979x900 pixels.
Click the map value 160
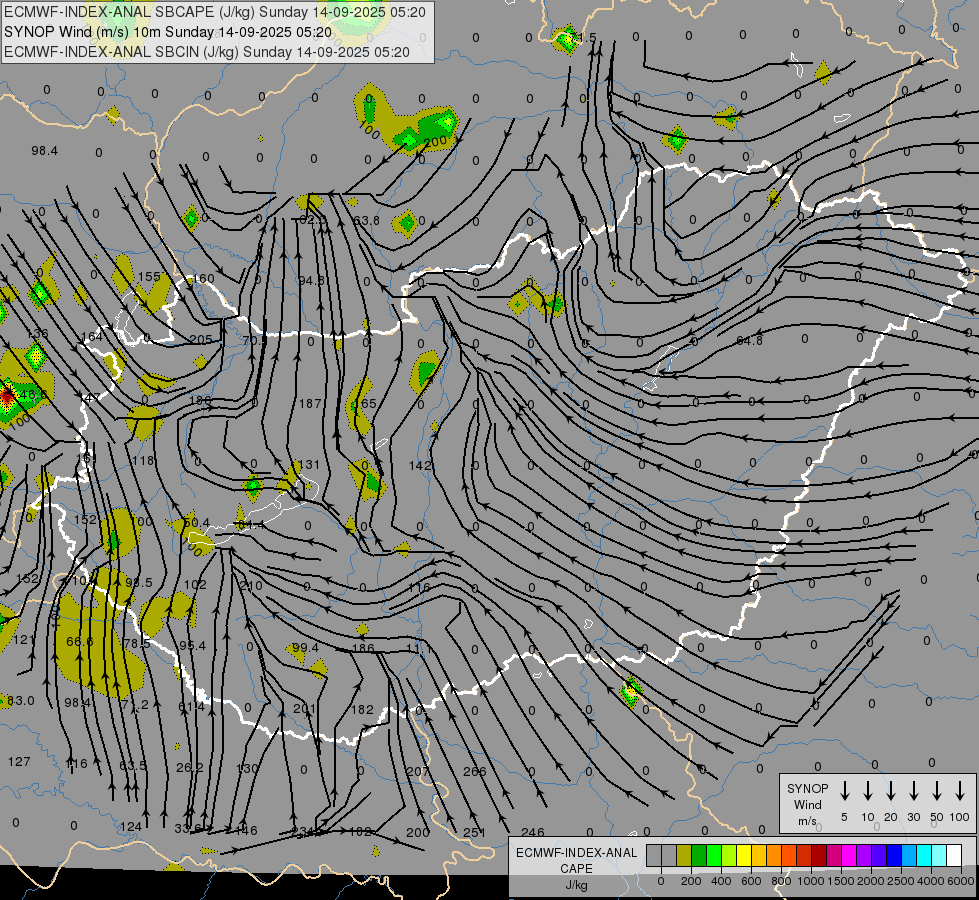(x=204, y=279)
